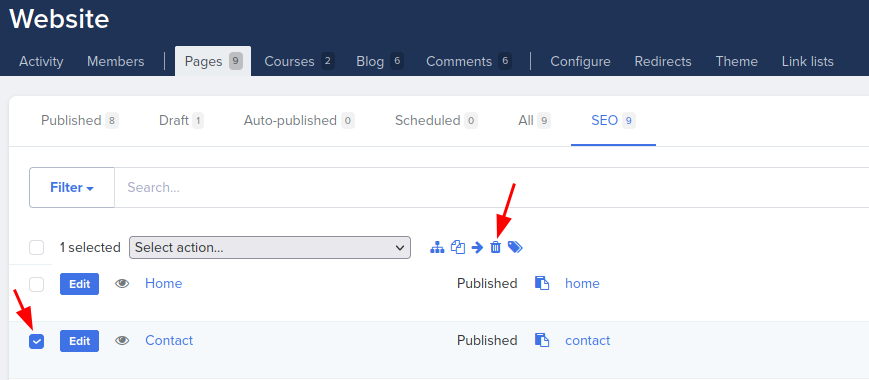Open the Members tab
The image size is (869, 380).
(x=115, y=61)
